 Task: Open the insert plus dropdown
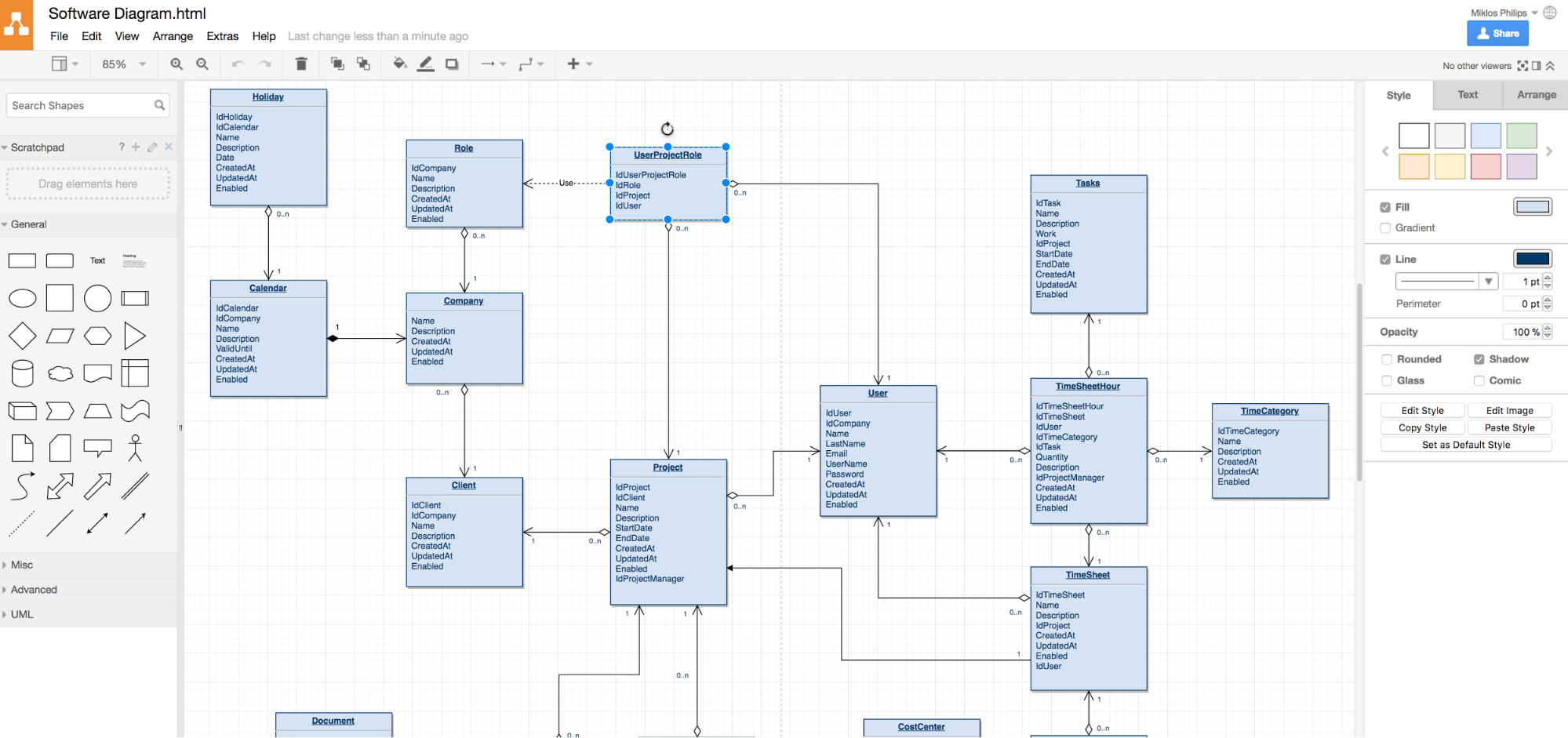(x=580, y=64)
